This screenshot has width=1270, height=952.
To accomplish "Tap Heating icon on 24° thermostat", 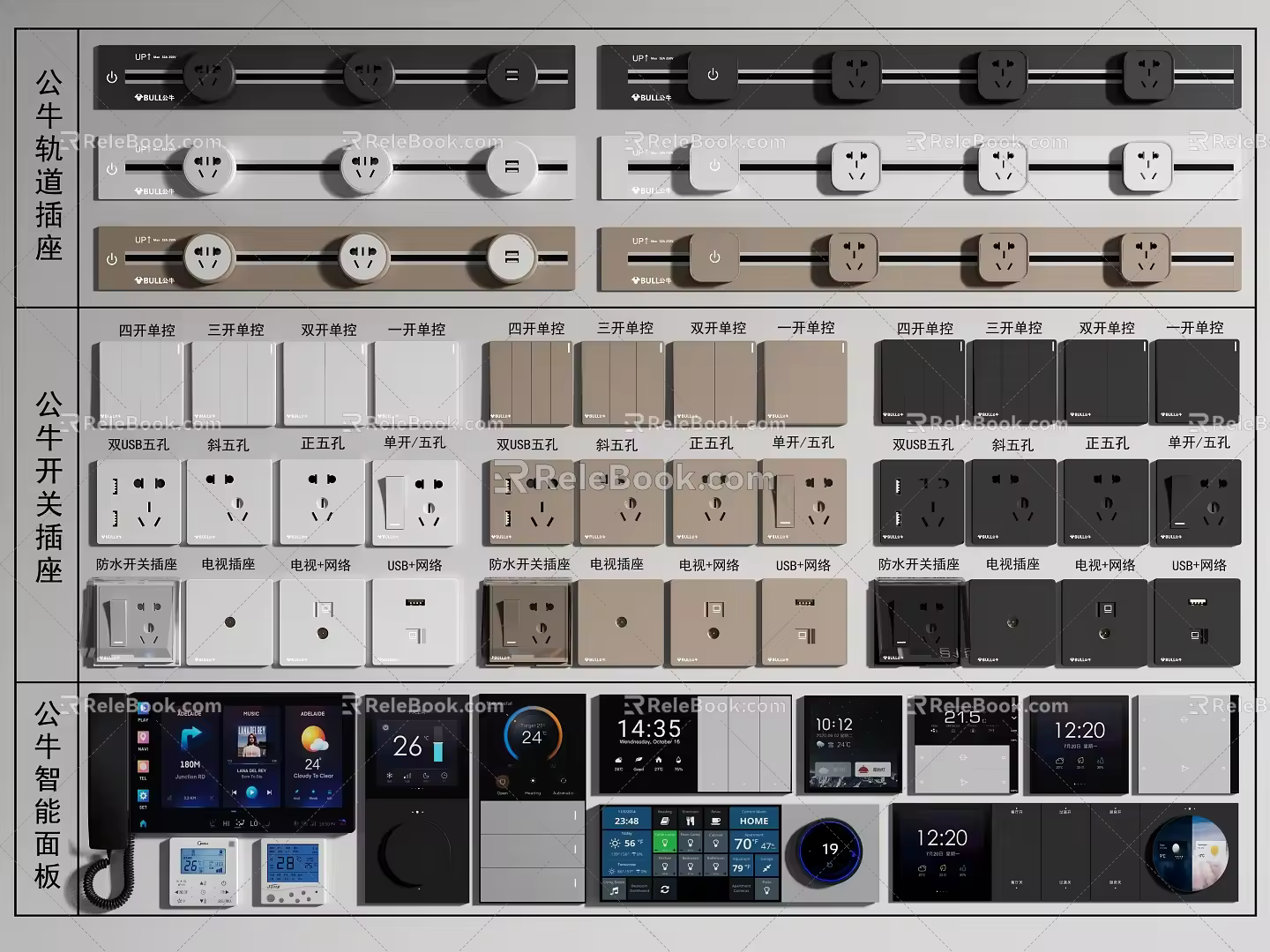I will coord(532,783).
